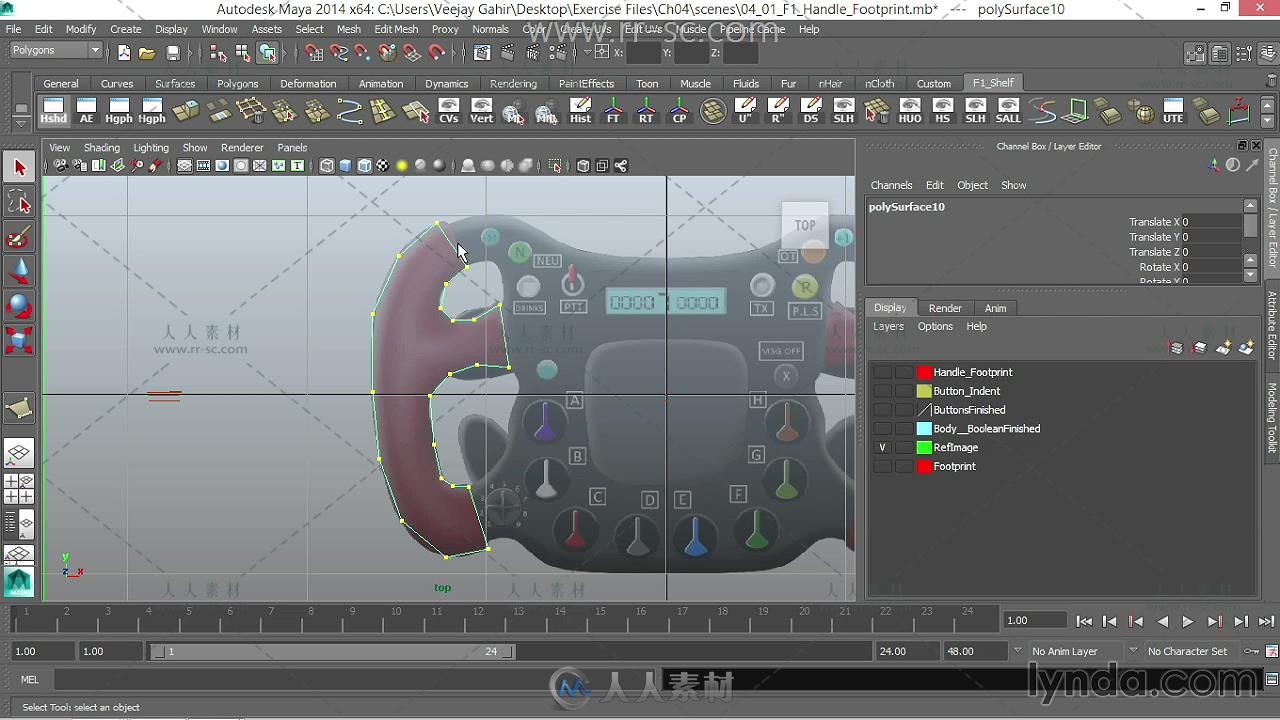The width and height of the screenshot is (1280, 720).
Task: Pick the Move tool cone icon
Action: (19, 272)
